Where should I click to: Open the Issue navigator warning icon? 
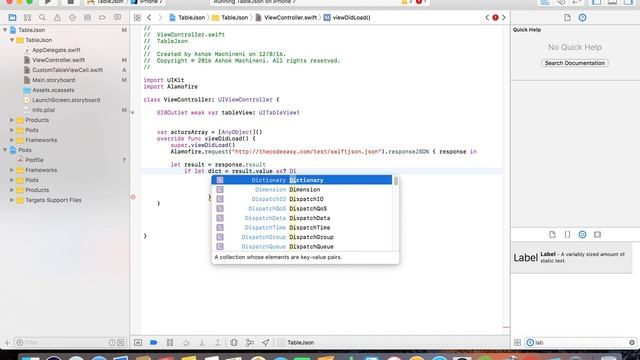click(57, 18)
